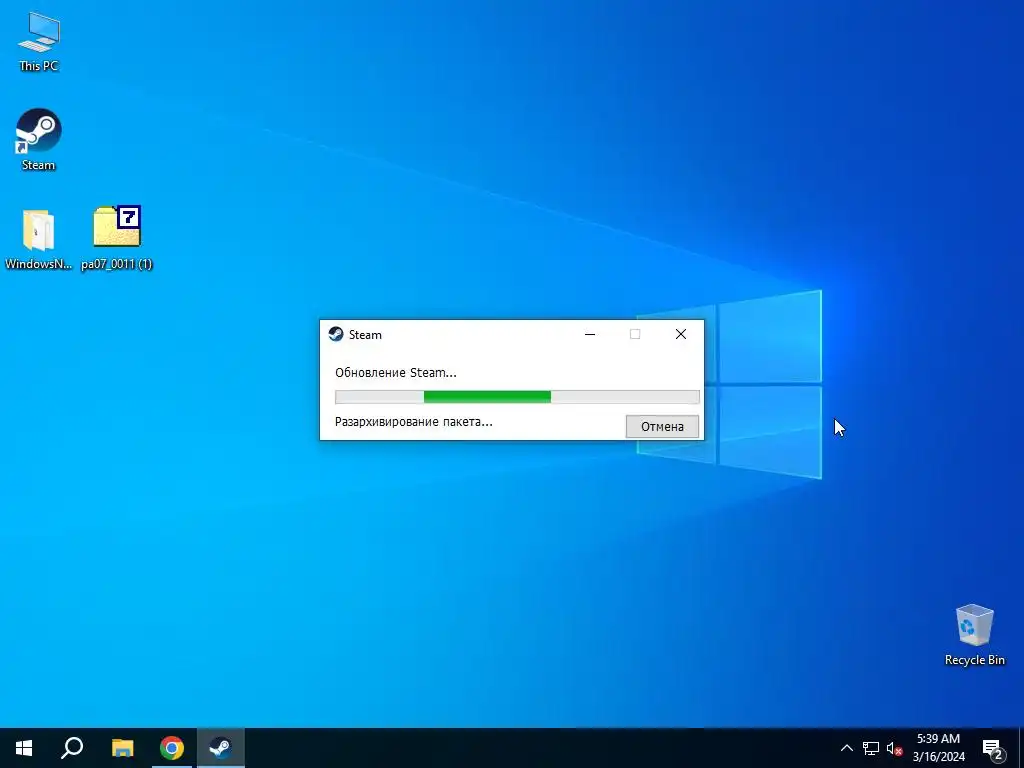Click the disabled maximize button in Steam window
Screen dimensions: 1024x768
[635, 334]
